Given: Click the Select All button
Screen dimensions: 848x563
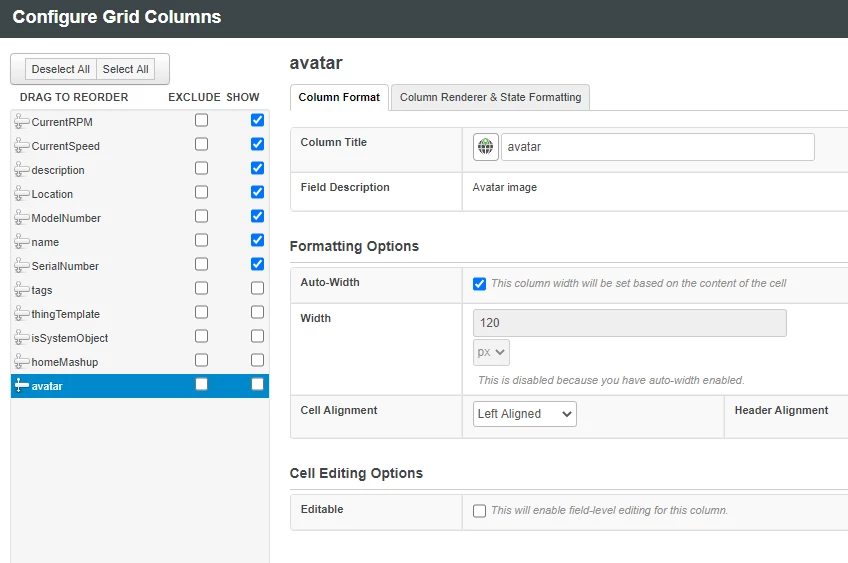Looking at the screenshot, I should 126,69.
